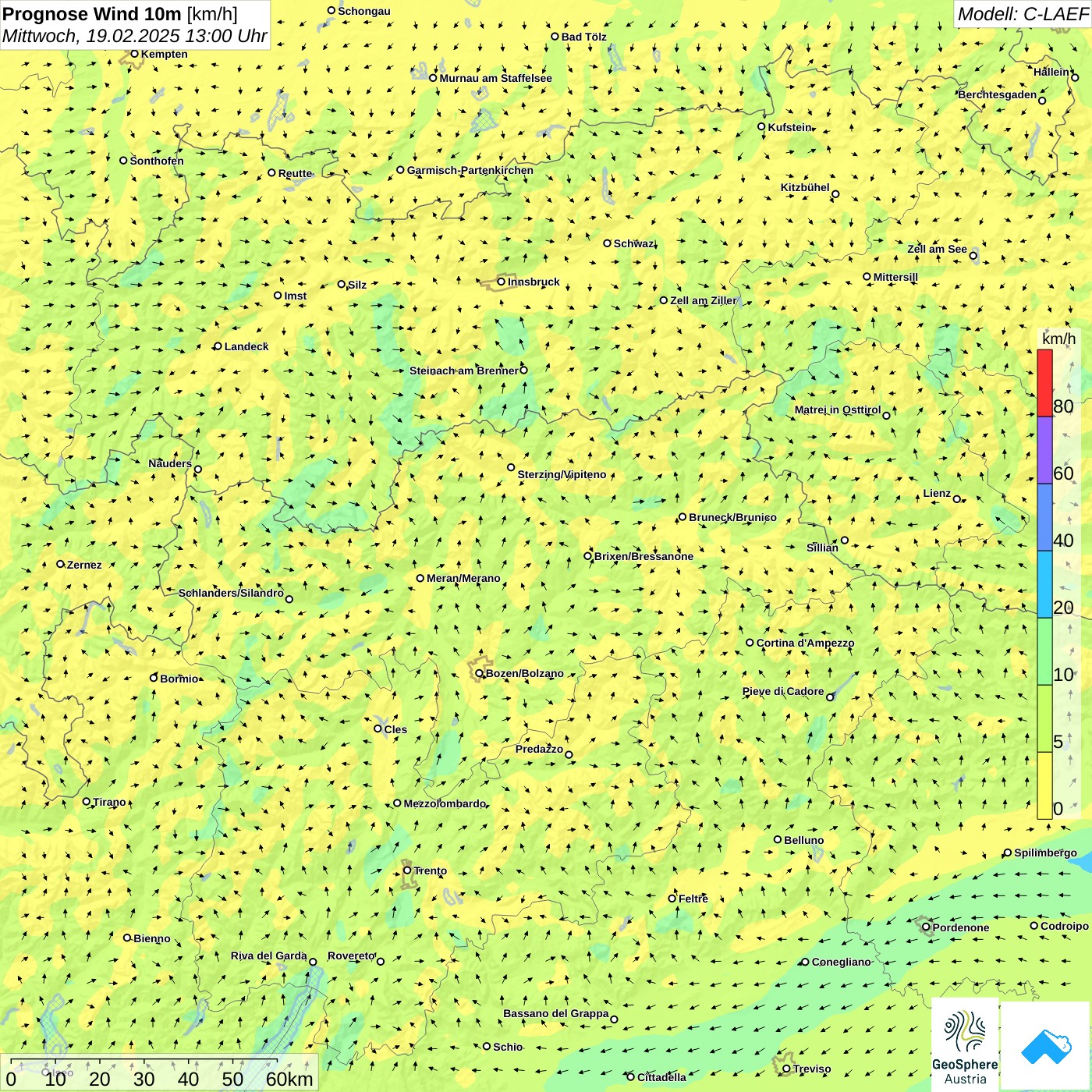Click the Predazzo city label

[539, 749]
